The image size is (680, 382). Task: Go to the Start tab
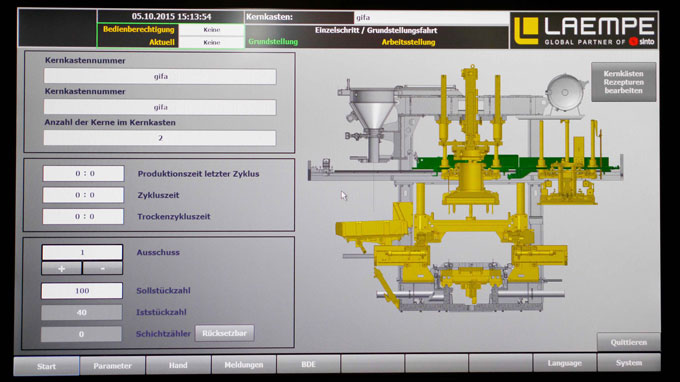46,366
